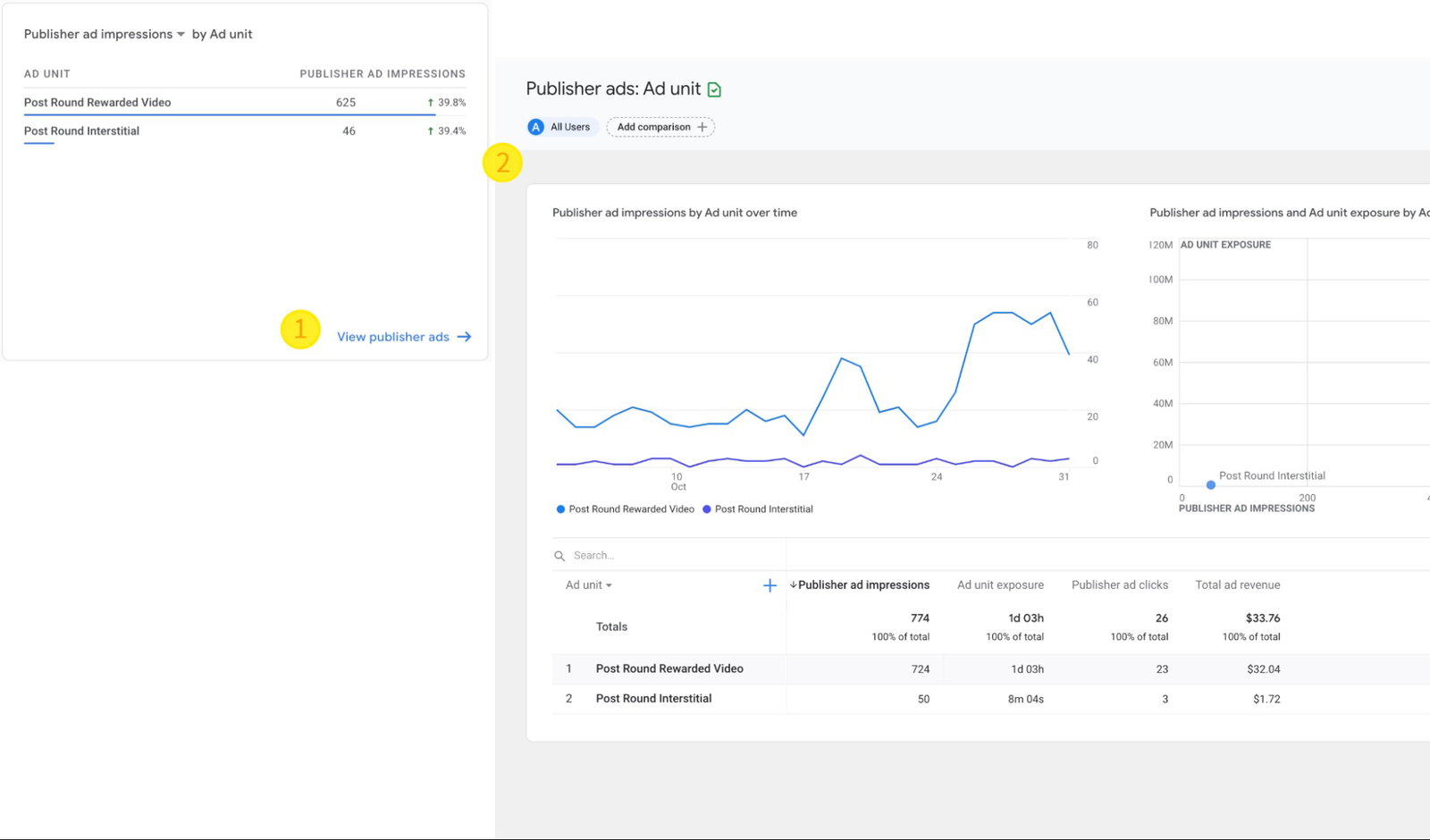The image size is (1430, 840).
Task: Click the plus icon on Add comparison
Action: 702,126
